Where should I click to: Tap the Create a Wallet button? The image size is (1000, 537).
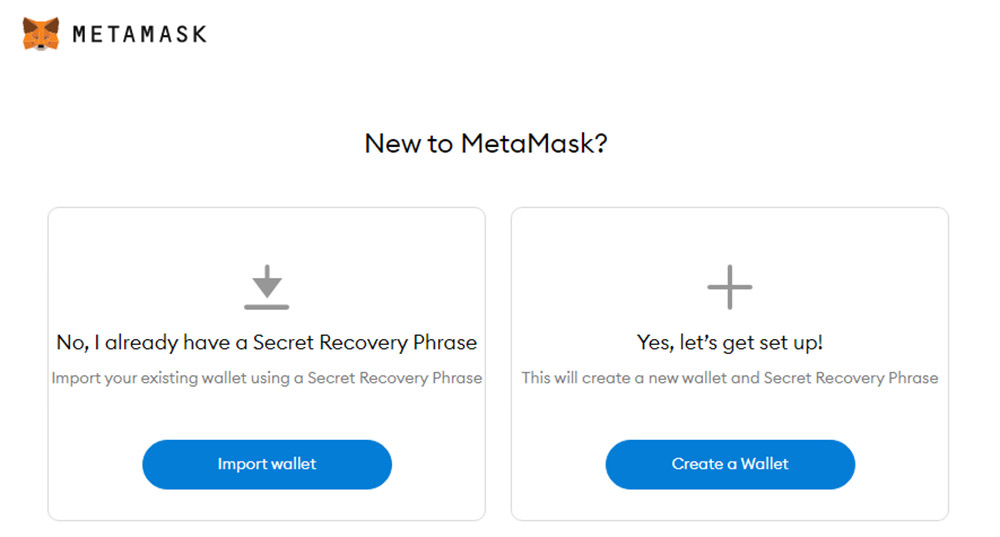730,464
